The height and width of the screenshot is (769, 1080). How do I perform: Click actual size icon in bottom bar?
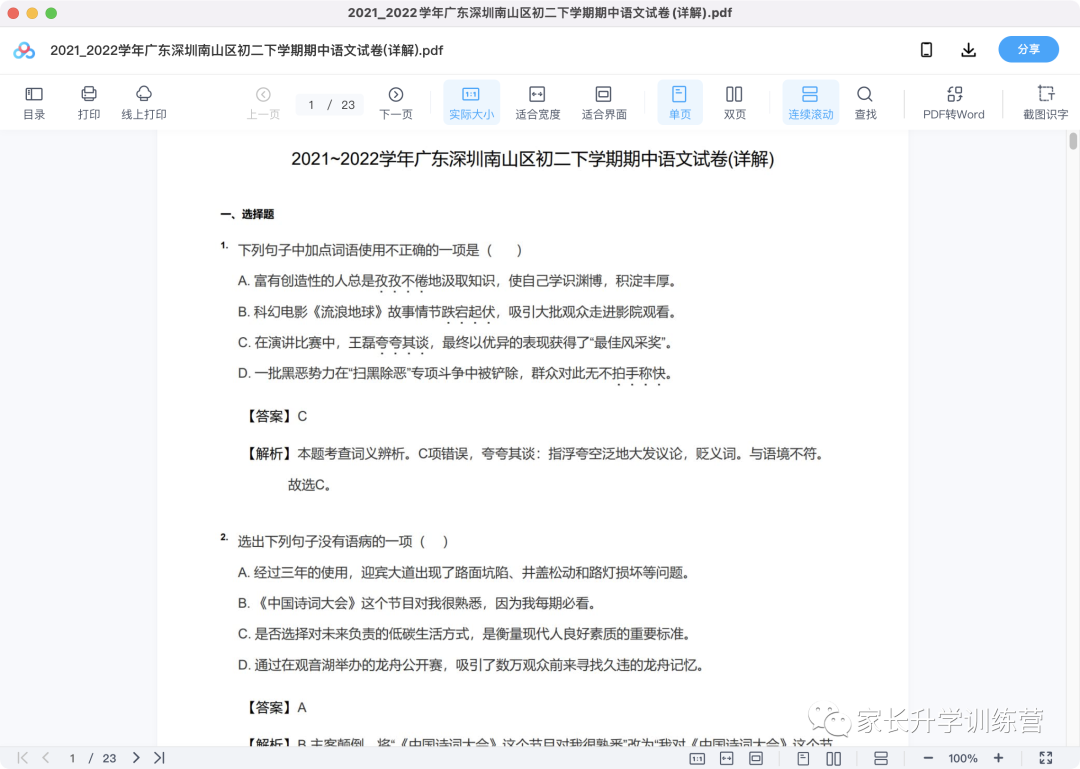pyautogui.click(x=697, y=759)
